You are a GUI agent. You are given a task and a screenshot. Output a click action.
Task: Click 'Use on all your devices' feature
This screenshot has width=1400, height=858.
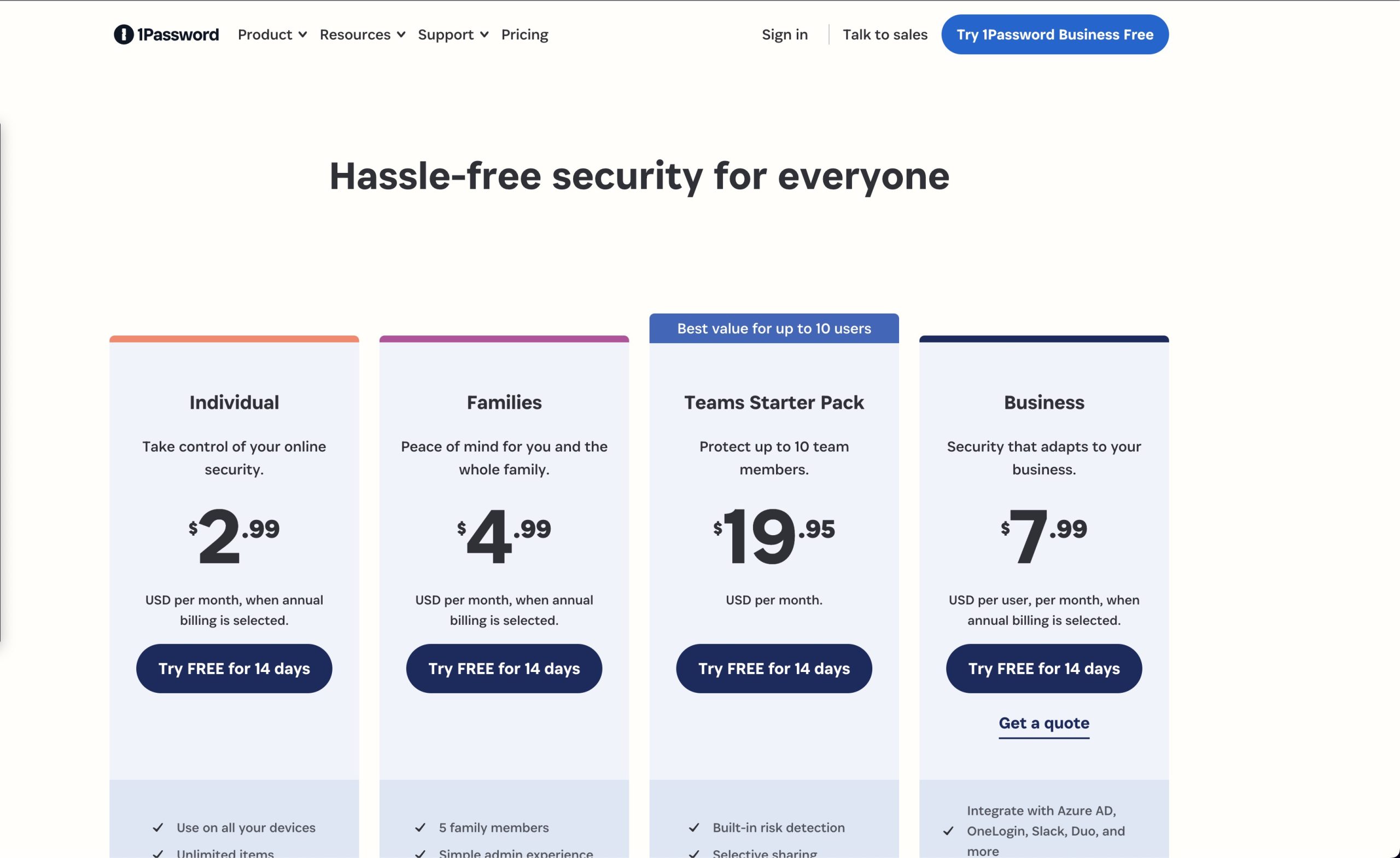click(246, 827)
